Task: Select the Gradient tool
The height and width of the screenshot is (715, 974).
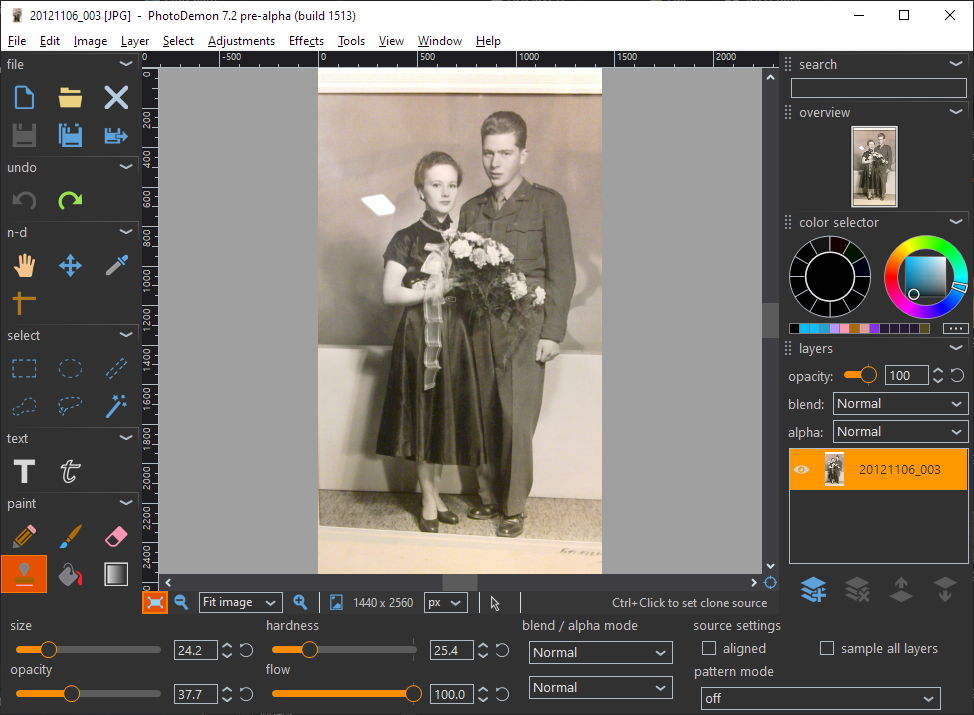Action: click(116, 574)
